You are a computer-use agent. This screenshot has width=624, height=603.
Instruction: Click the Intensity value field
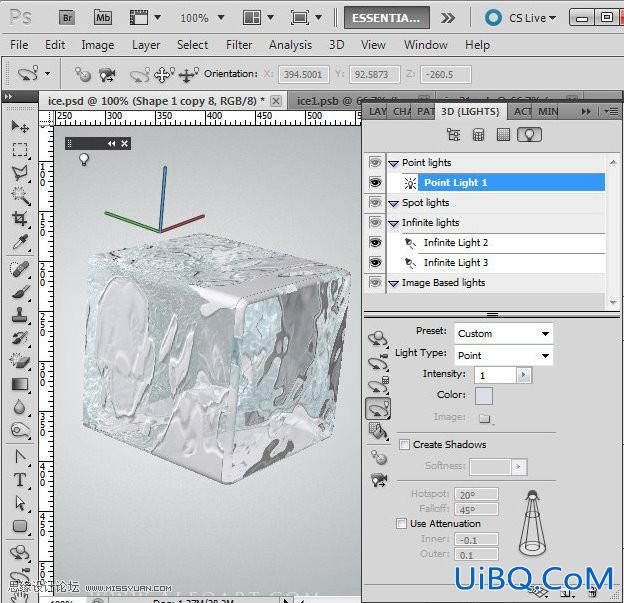[x=495, y=375]
